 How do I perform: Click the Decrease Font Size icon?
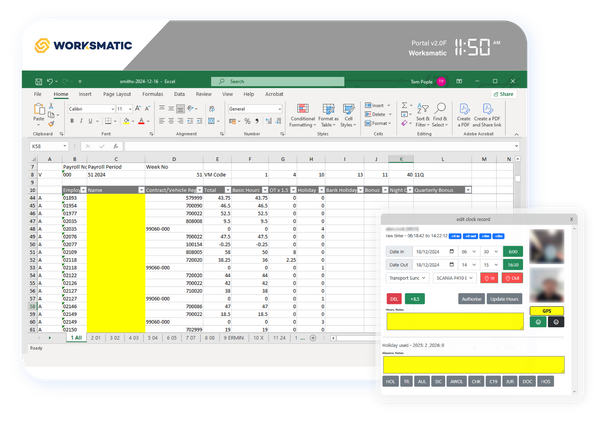(x=147, y=109)
